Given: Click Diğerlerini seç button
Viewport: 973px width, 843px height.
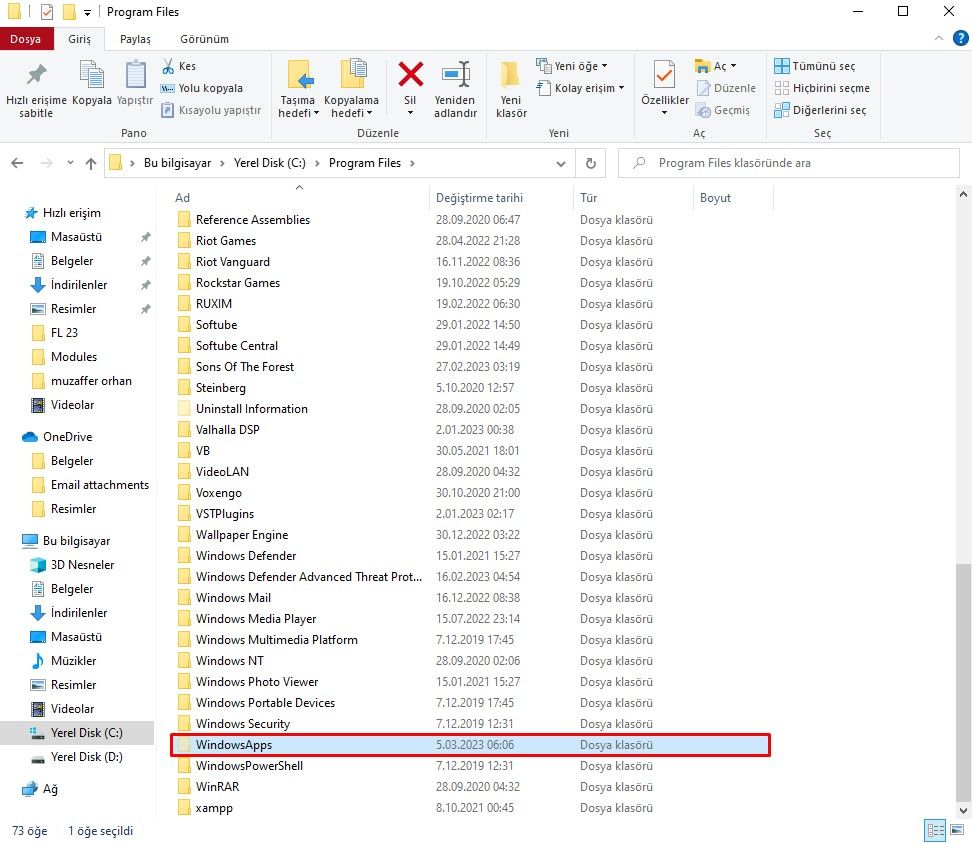Looking at the screenshot, I should click(x=820, y=110).
